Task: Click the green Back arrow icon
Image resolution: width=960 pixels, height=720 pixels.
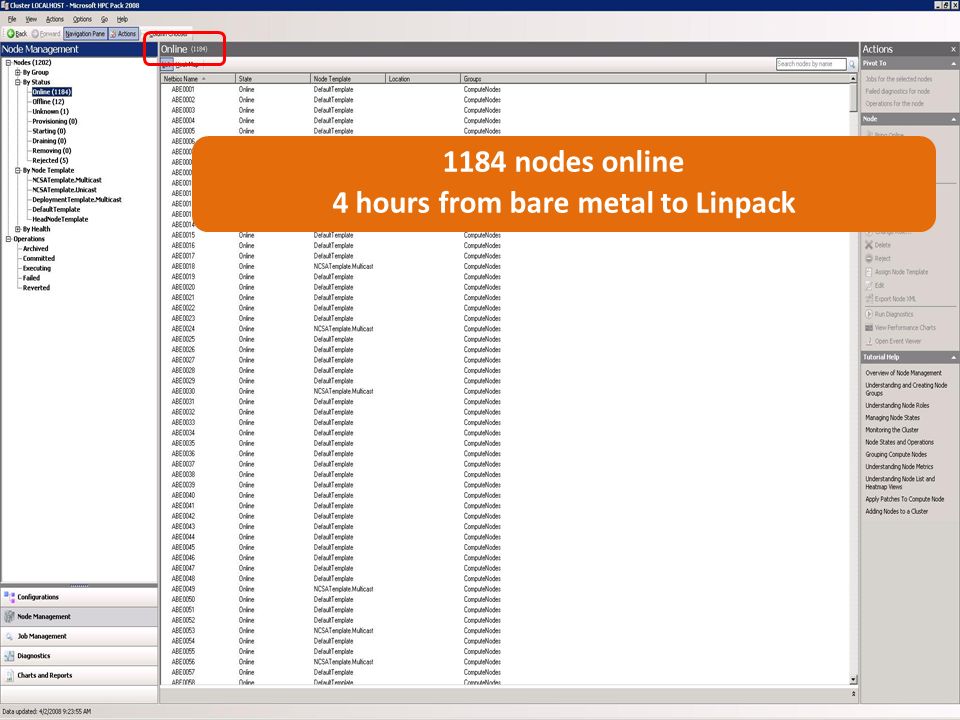Action: click(x=10, y=34)
